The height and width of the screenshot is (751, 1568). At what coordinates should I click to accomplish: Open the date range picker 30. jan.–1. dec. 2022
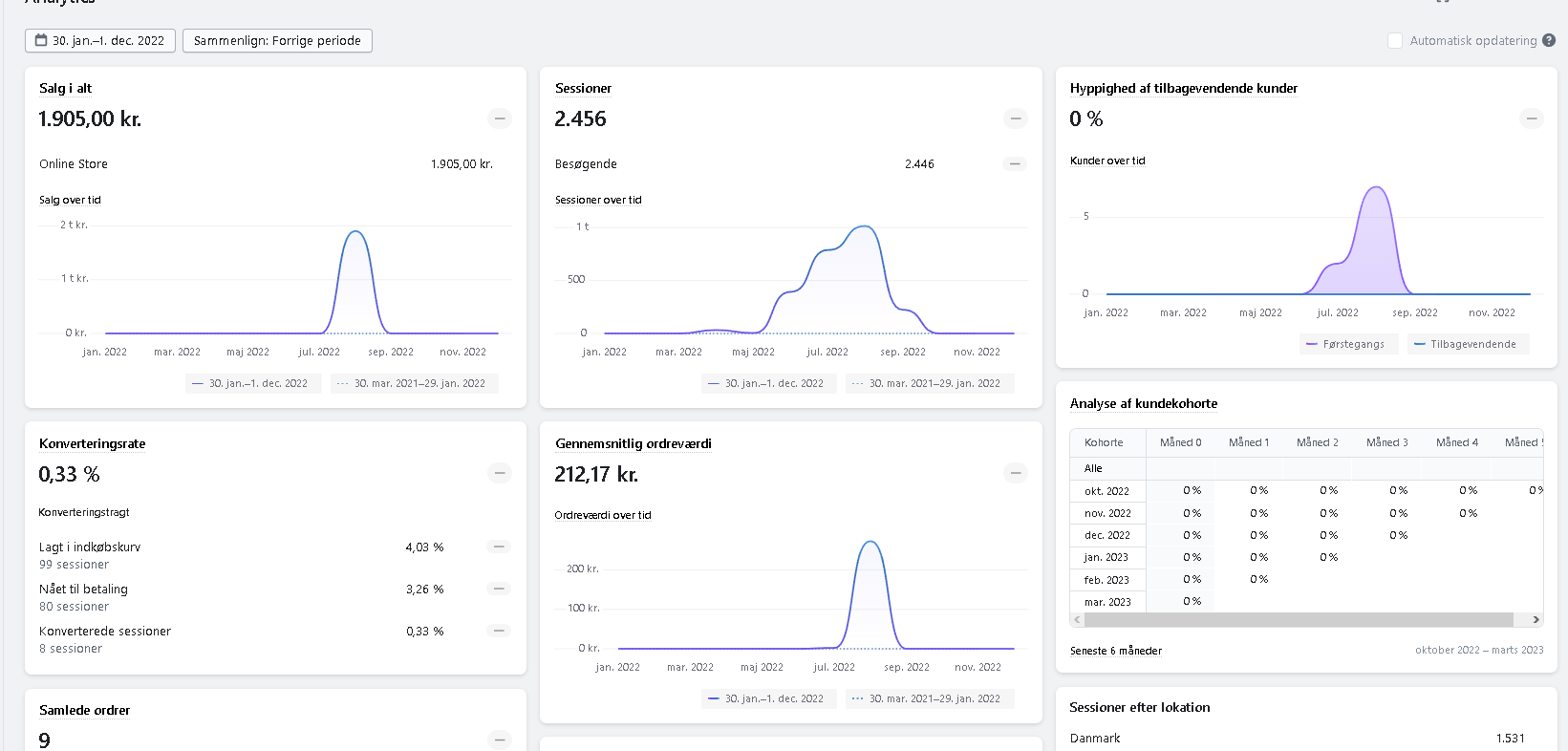(x=100, y=40)
